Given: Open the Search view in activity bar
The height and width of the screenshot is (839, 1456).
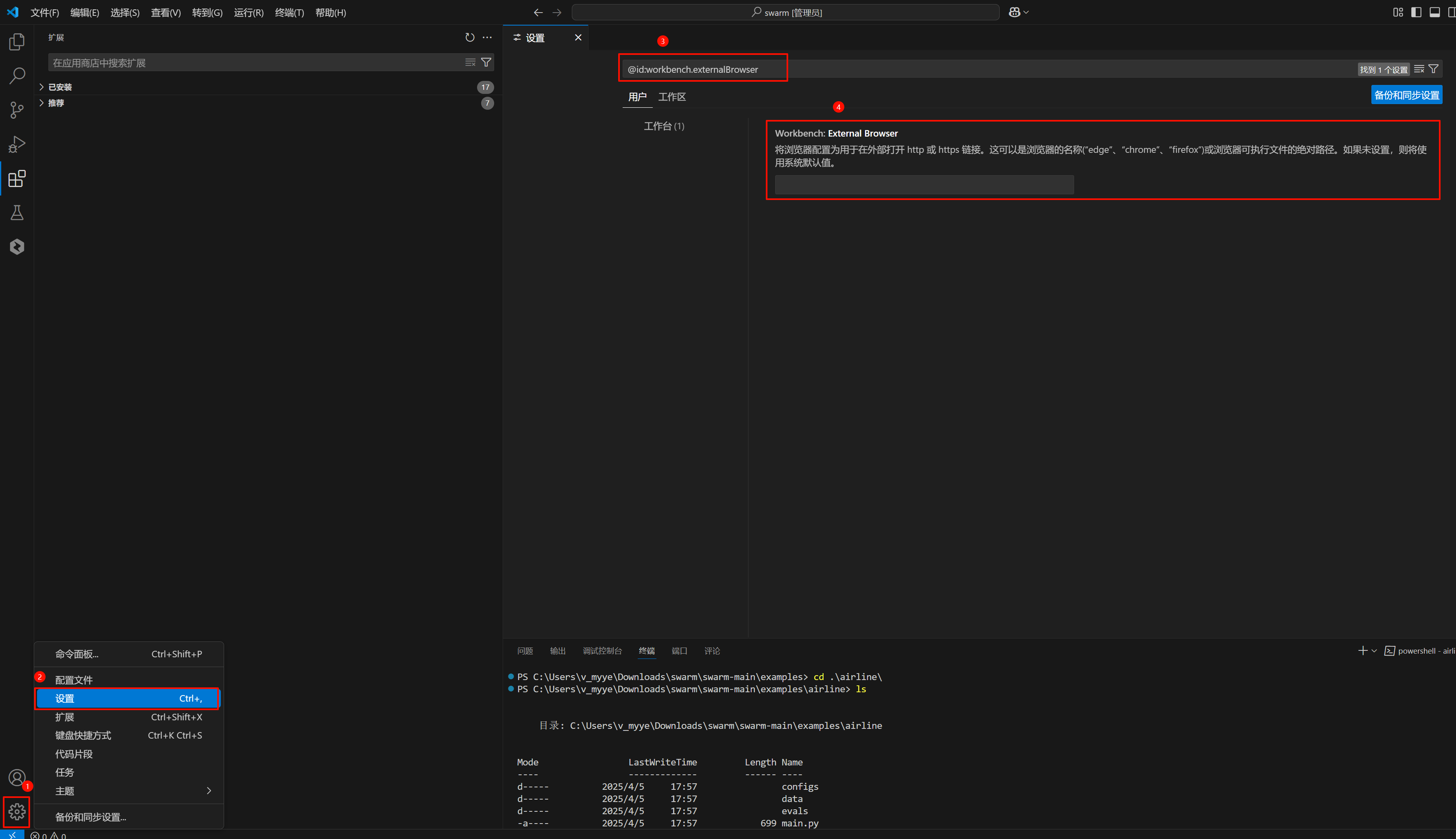Looking at the screenshot, I should coord(17,76).
